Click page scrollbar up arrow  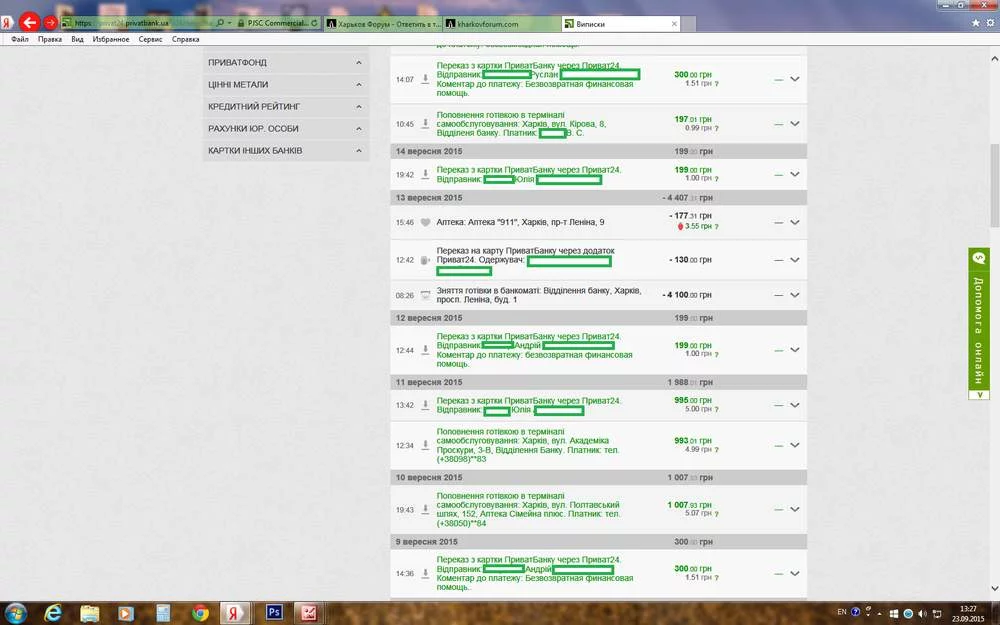click(994, 58)
